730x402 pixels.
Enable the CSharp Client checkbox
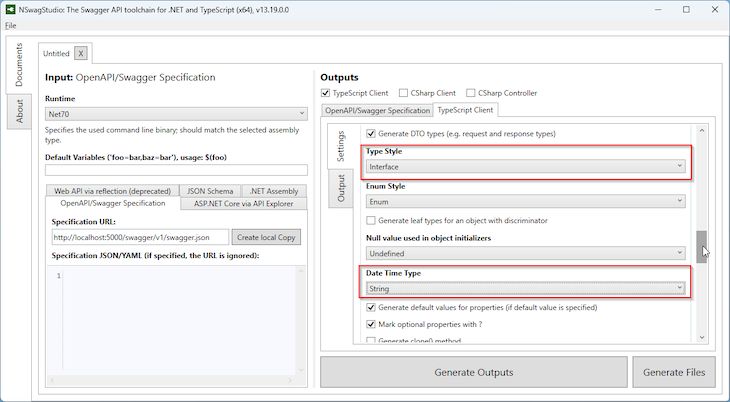click(x=403, y=93)
